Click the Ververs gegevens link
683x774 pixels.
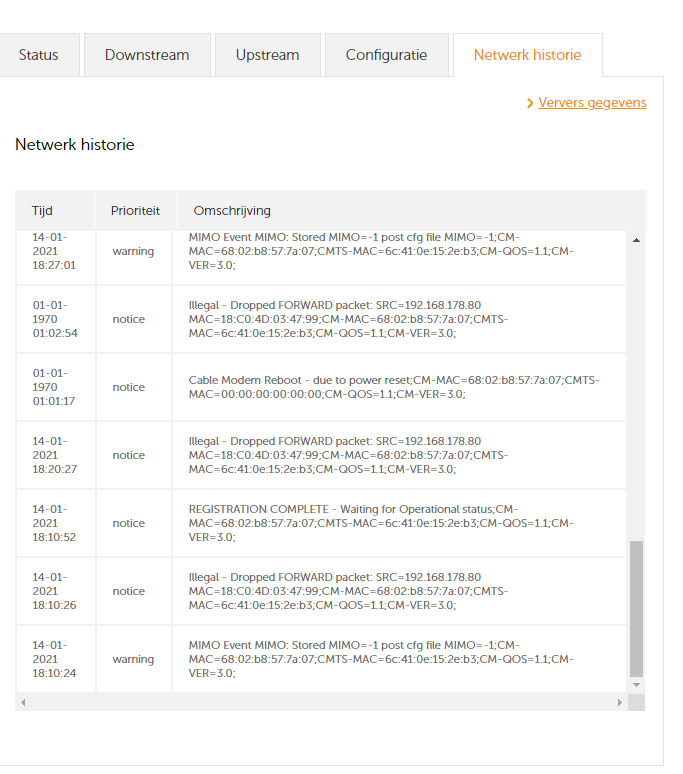point(592,103)
